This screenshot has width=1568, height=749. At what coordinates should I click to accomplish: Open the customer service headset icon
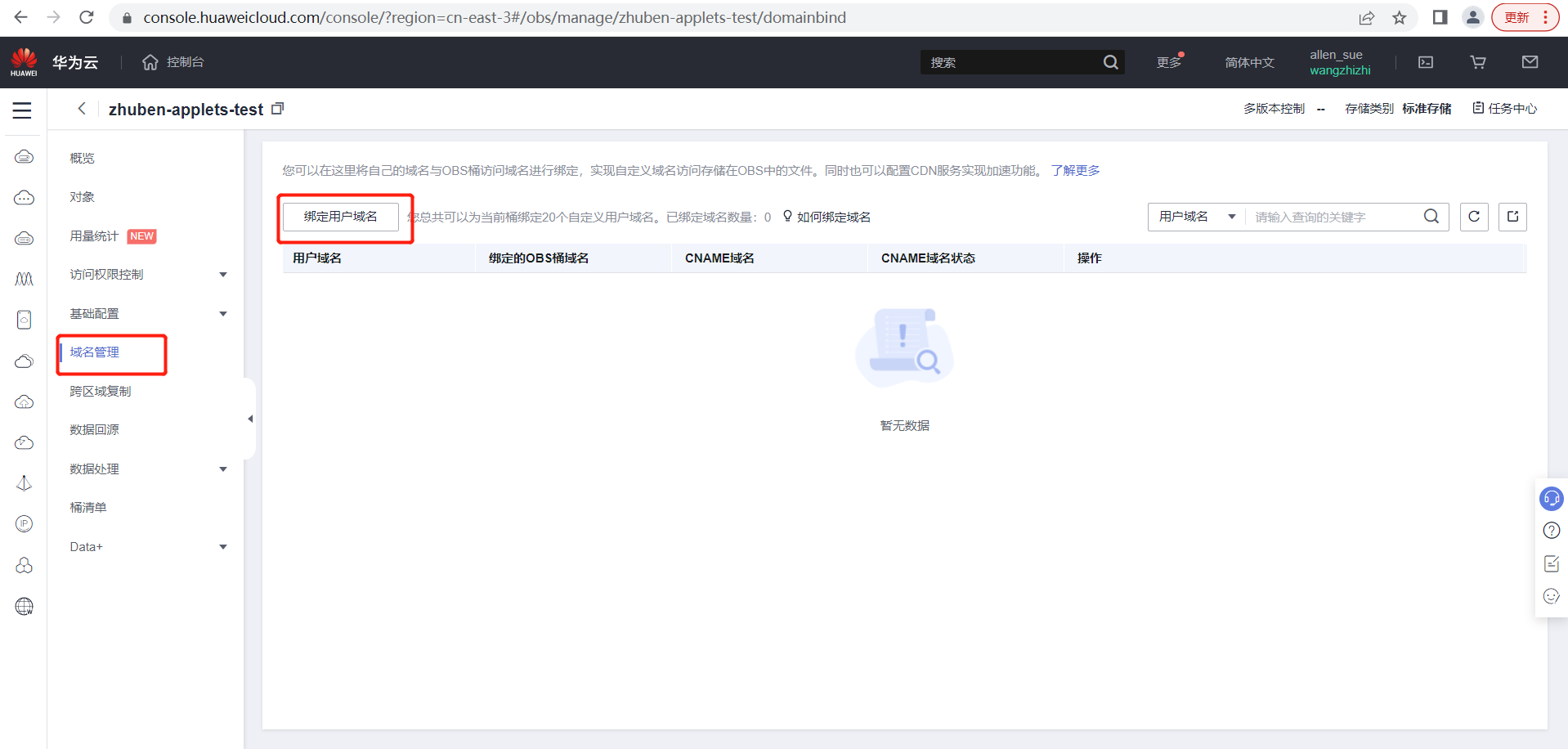(1551, 498)
